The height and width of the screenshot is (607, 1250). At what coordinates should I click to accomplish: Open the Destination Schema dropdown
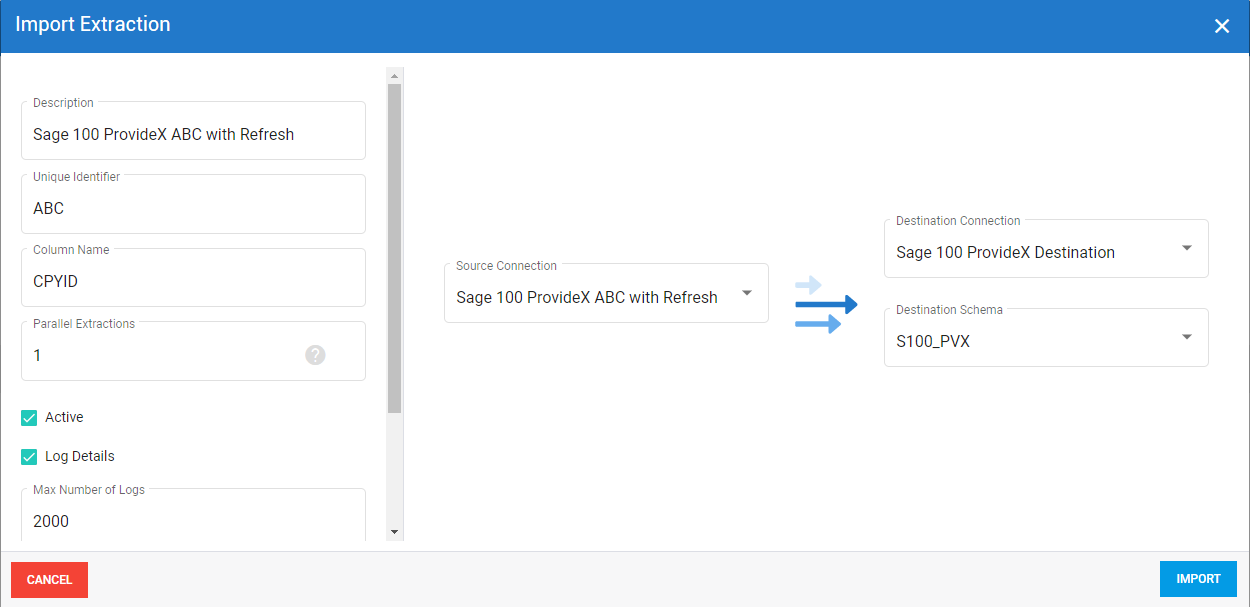pyautogui.click(x=1186, y=337)
